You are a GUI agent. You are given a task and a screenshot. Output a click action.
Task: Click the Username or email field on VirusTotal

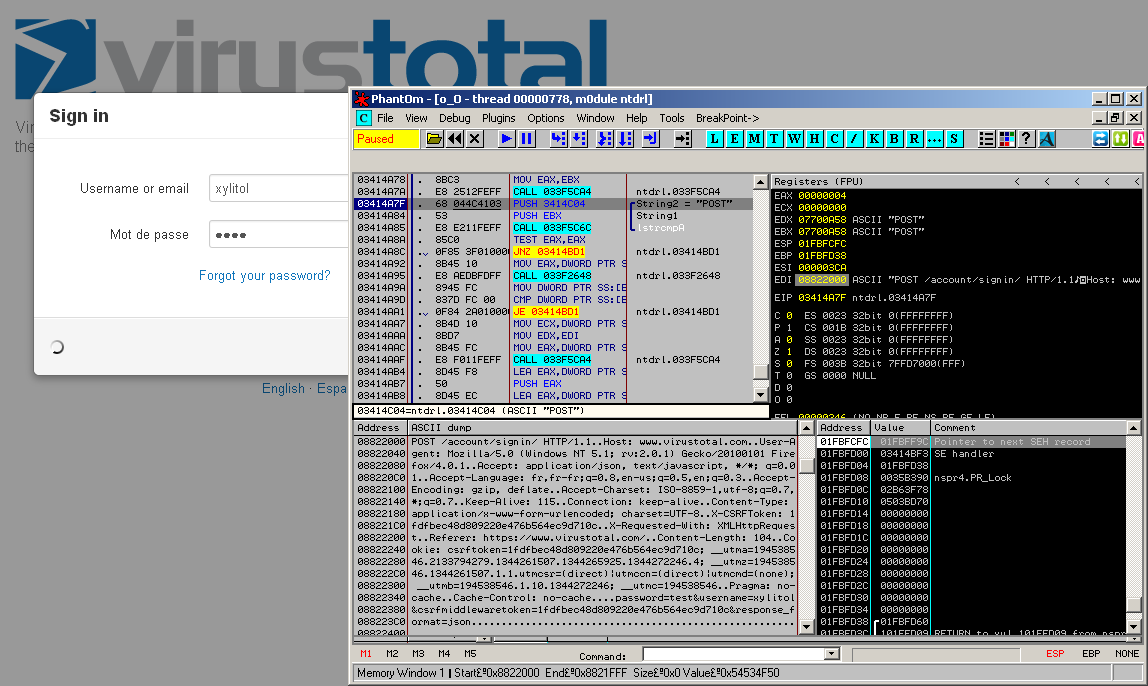click(x=279, y=188)
